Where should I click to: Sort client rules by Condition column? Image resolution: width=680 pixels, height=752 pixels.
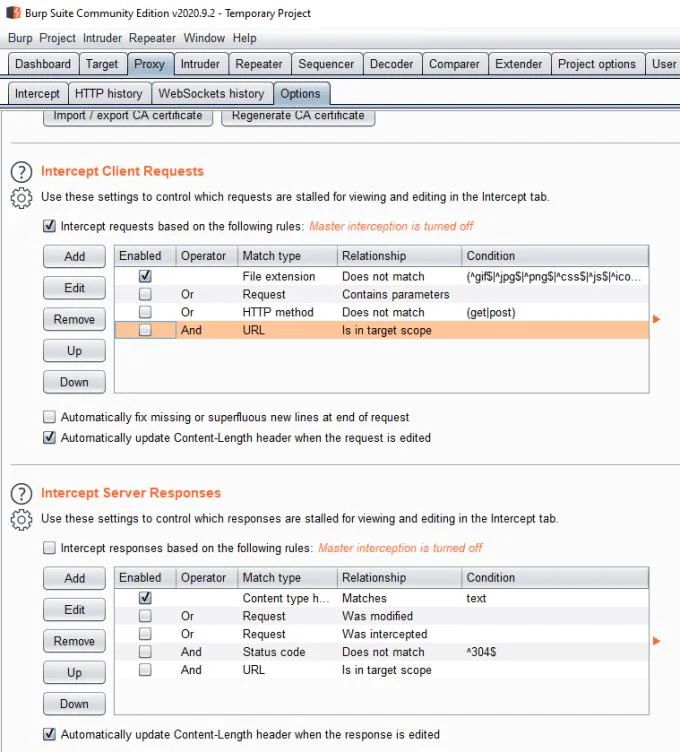tap(555, 256)
